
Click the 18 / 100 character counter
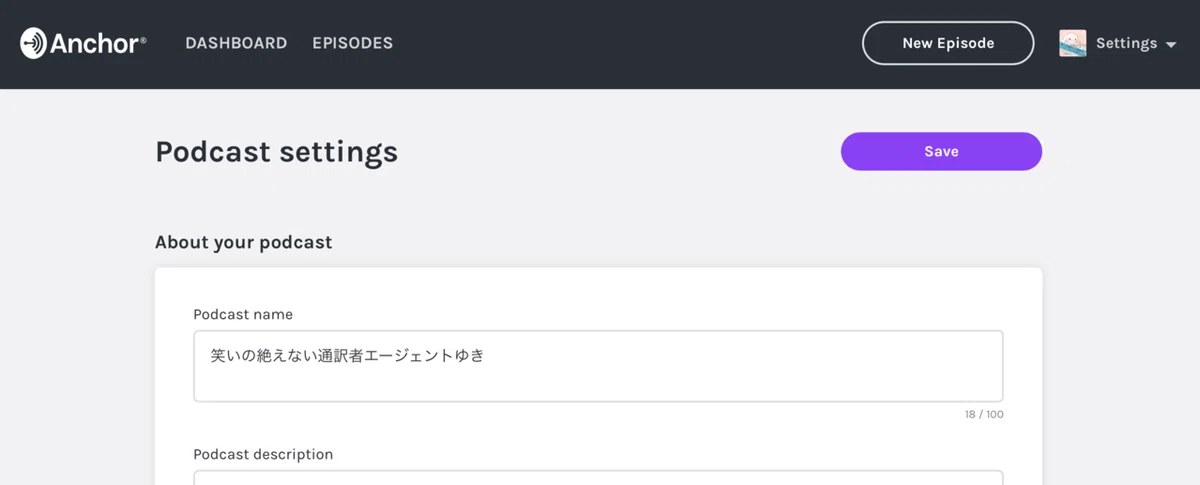coord(984,414)
